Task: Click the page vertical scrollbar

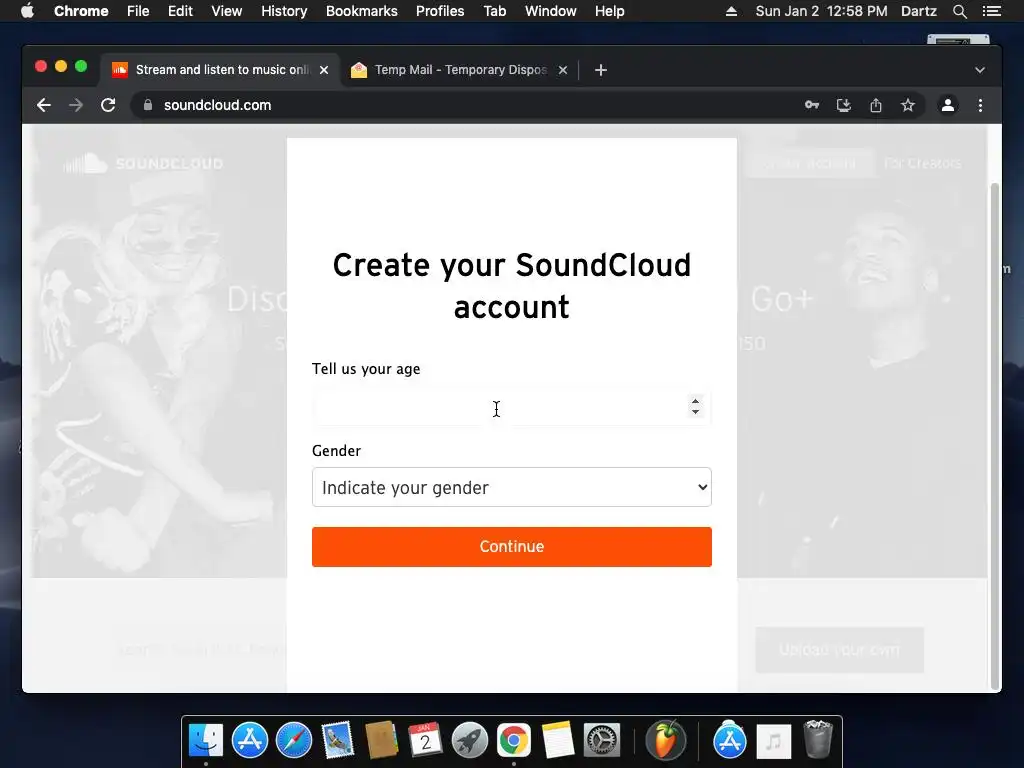Action: pos(995,436)
